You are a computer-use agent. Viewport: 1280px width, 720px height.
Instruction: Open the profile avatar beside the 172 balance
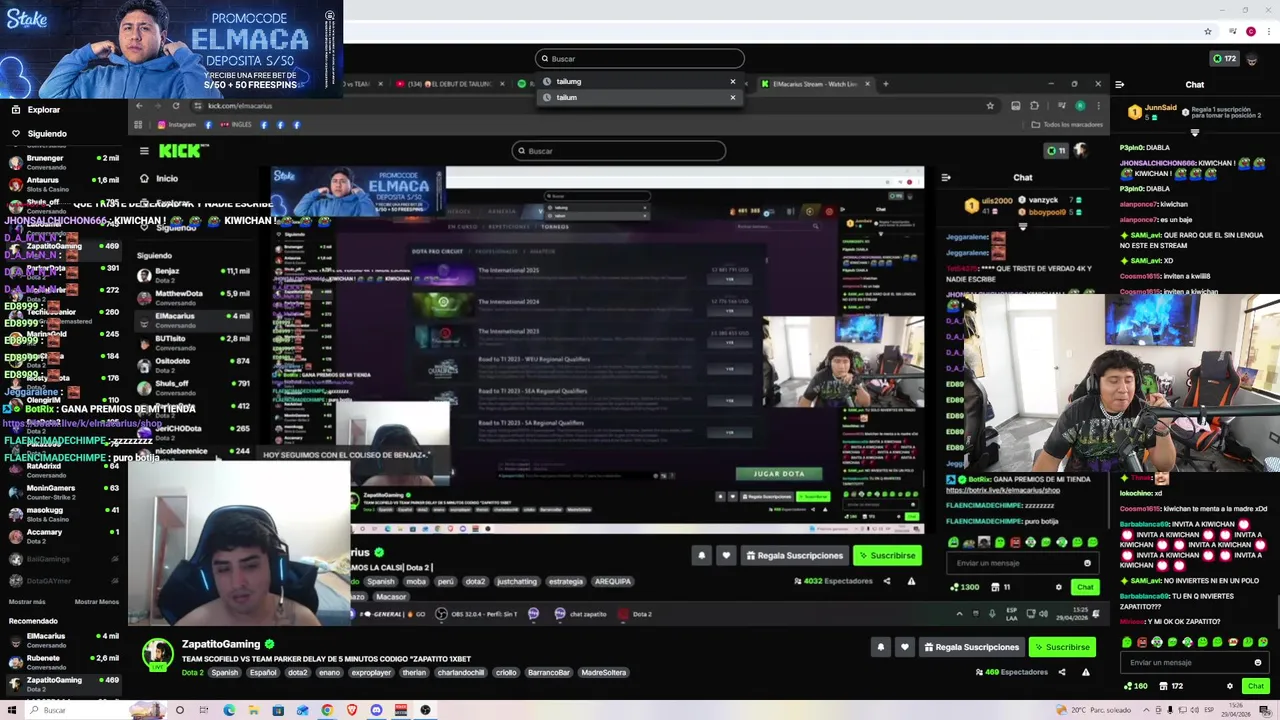tap(1252, 59)
